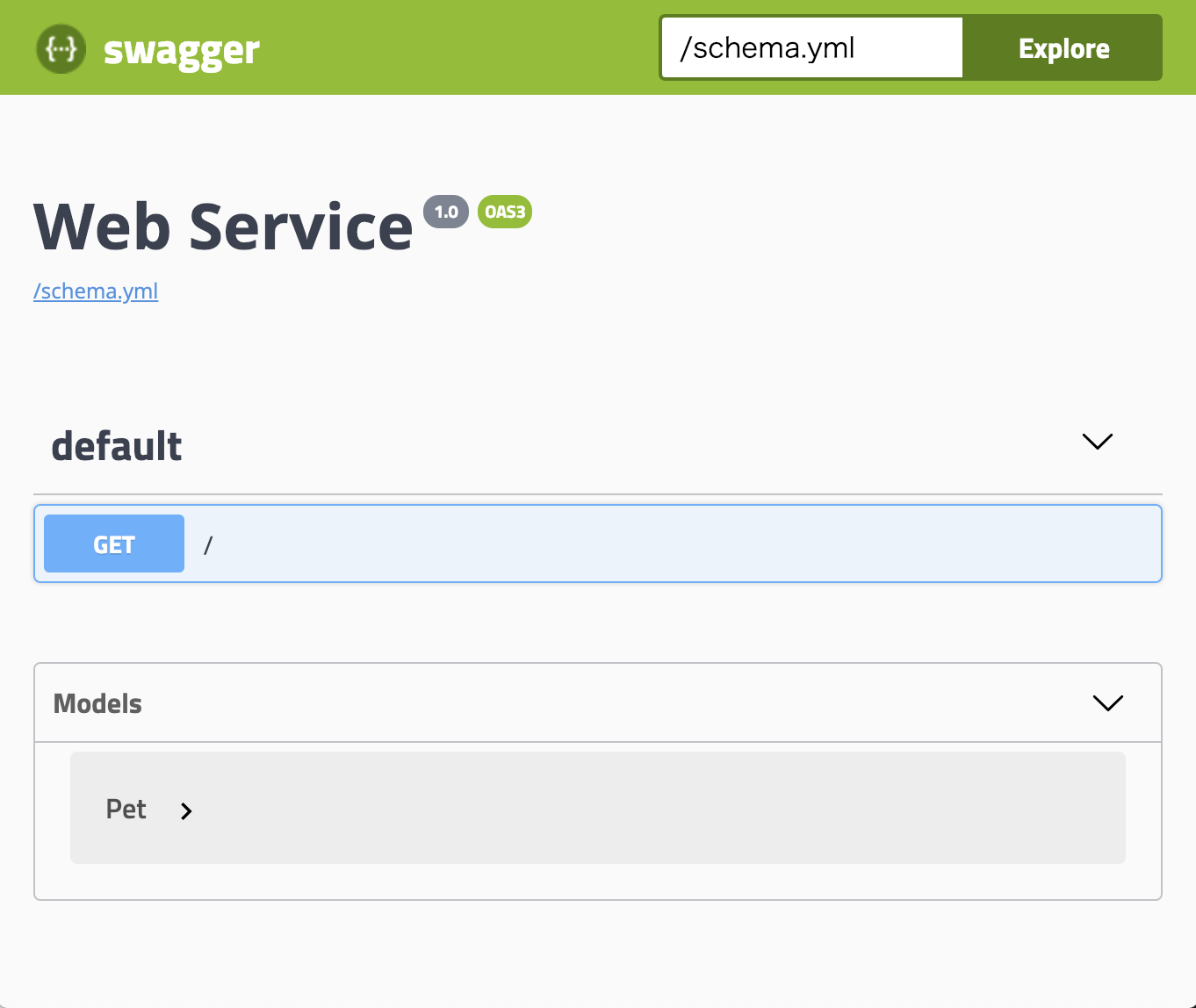1196x1008 pixels.
Task: Expand the Pet model arrow
Action: point(186,811)
